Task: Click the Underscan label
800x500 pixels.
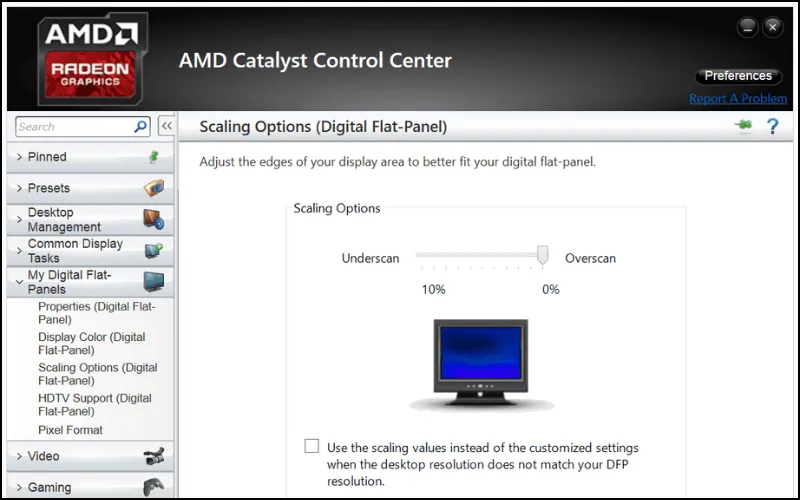Action: 370,258
